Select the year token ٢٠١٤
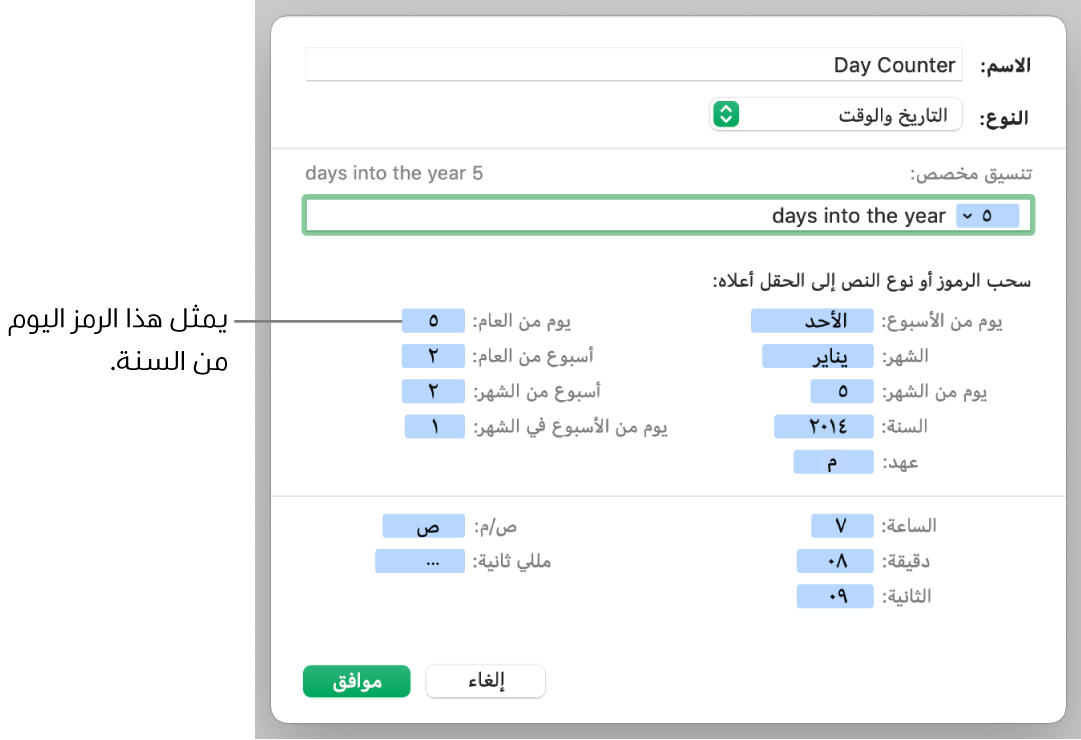1081x740 pixels. pyautogui.click(x=824, y=427)
